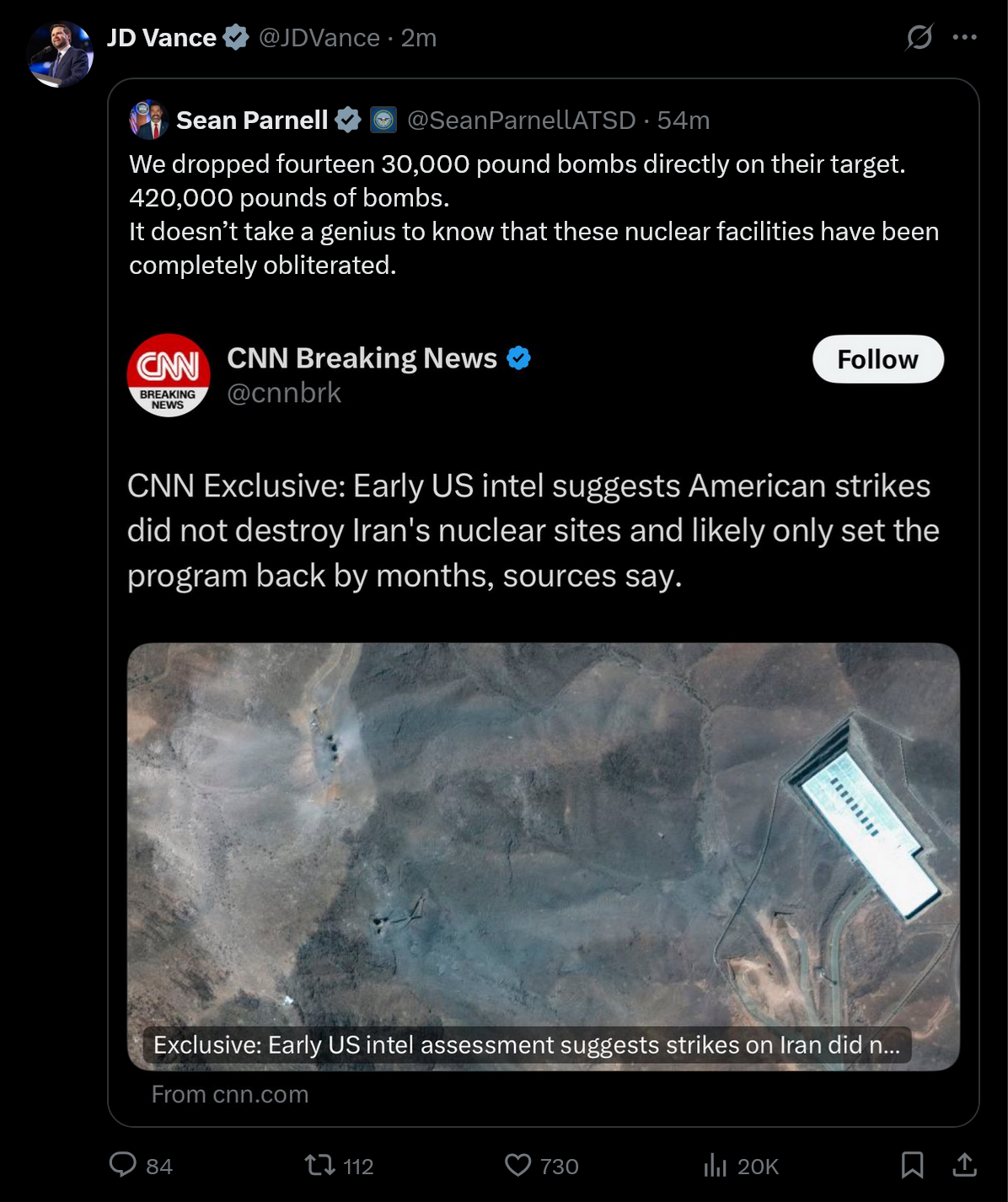
Task: View post analytics bar chart icon
Action: (x=715, y=1166)
